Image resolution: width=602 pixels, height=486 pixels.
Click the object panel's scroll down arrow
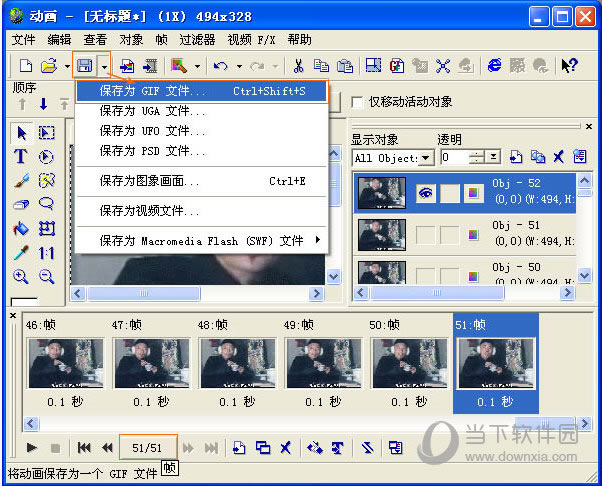pyautogui.click(x=585, y=275)
